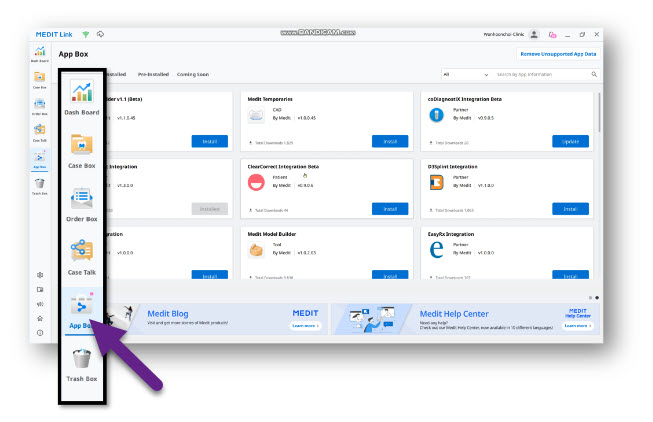653x422 pixels.
Task: Click the coDiagnostiX blue app icon
Action: tap(436, 115)
